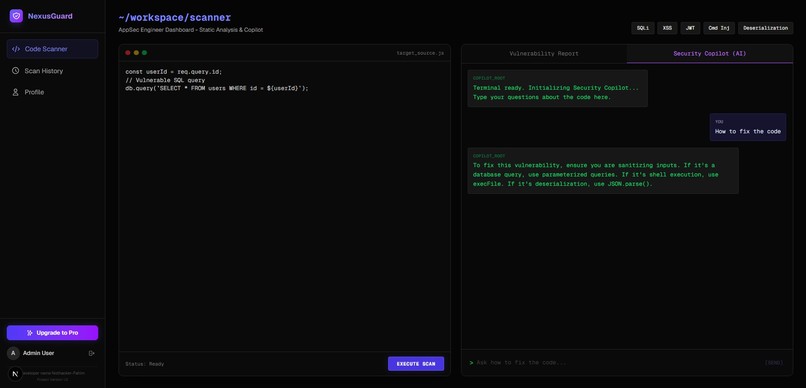Click the code brackets icon beside Code Scanner

15,49
